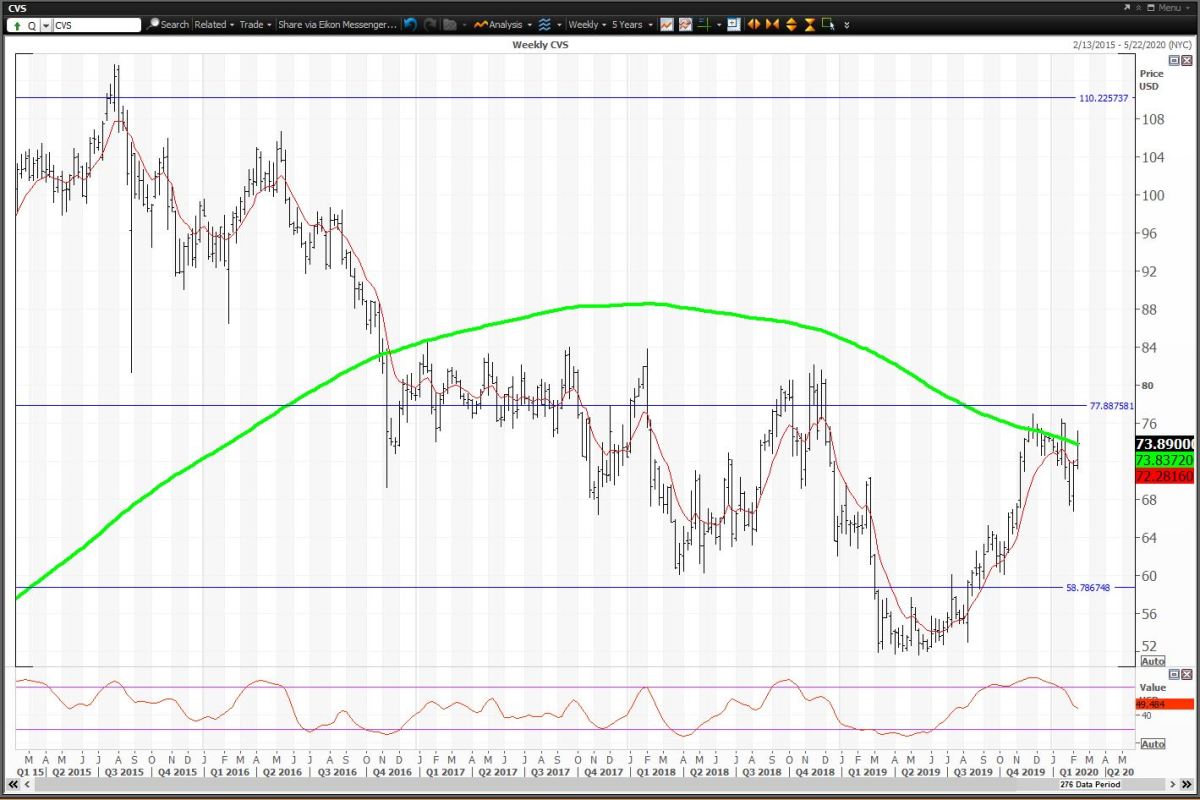Close the indicator sub-panel
1200x800 pixels.
tap(1187, 674)
